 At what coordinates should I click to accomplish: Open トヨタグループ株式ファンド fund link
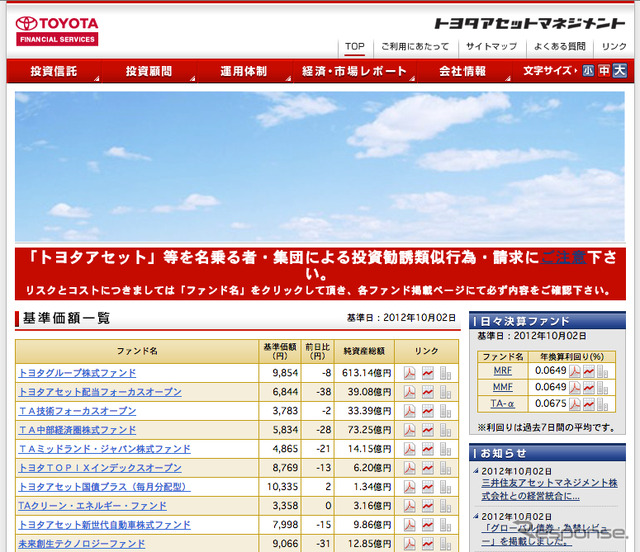coord(77,373)
